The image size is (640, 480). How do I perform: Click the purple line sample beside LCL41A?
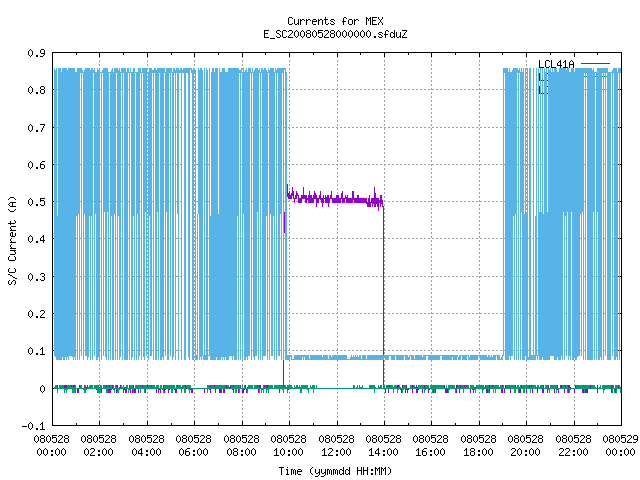[595, 64]
